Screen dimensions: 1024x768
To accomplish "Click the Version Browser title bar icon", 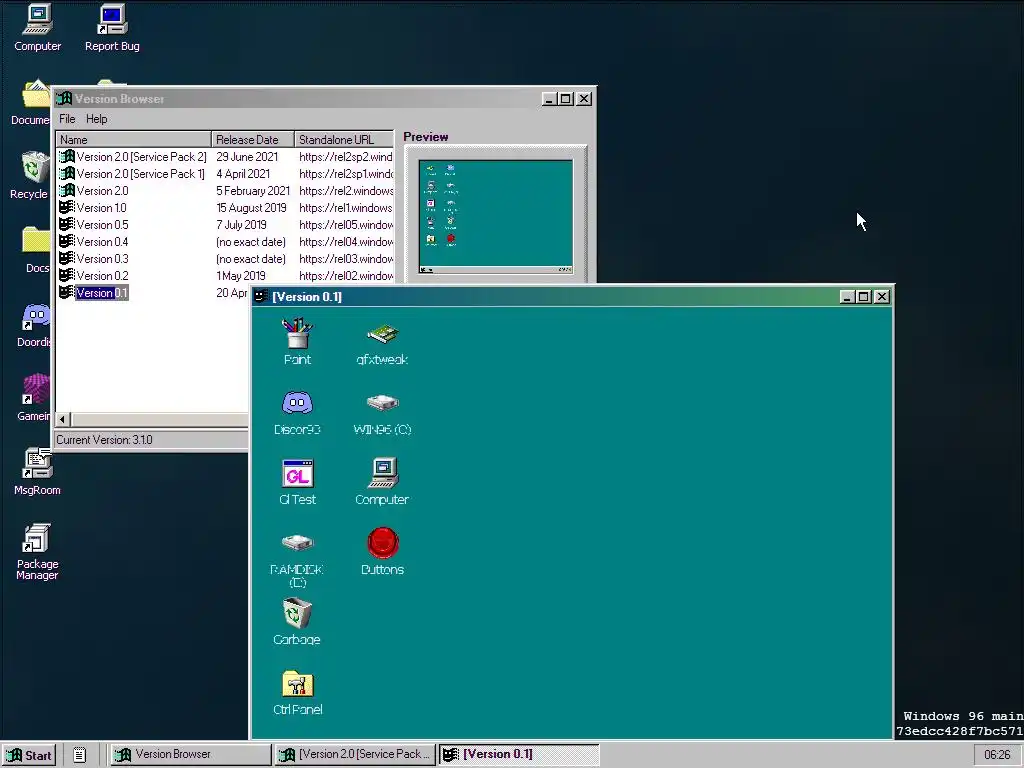I will point(63,99).
